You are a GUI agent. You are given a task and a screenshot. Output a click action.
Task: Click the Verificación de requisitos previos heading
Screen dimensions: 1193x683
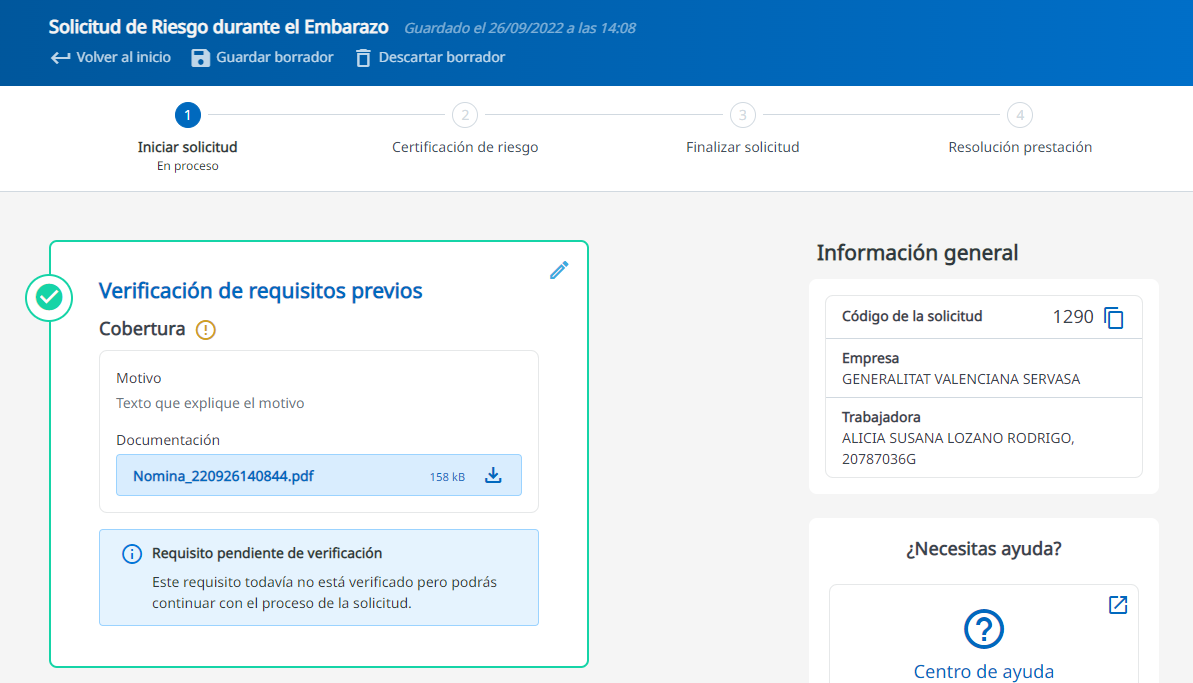click(x=260, y=291)
